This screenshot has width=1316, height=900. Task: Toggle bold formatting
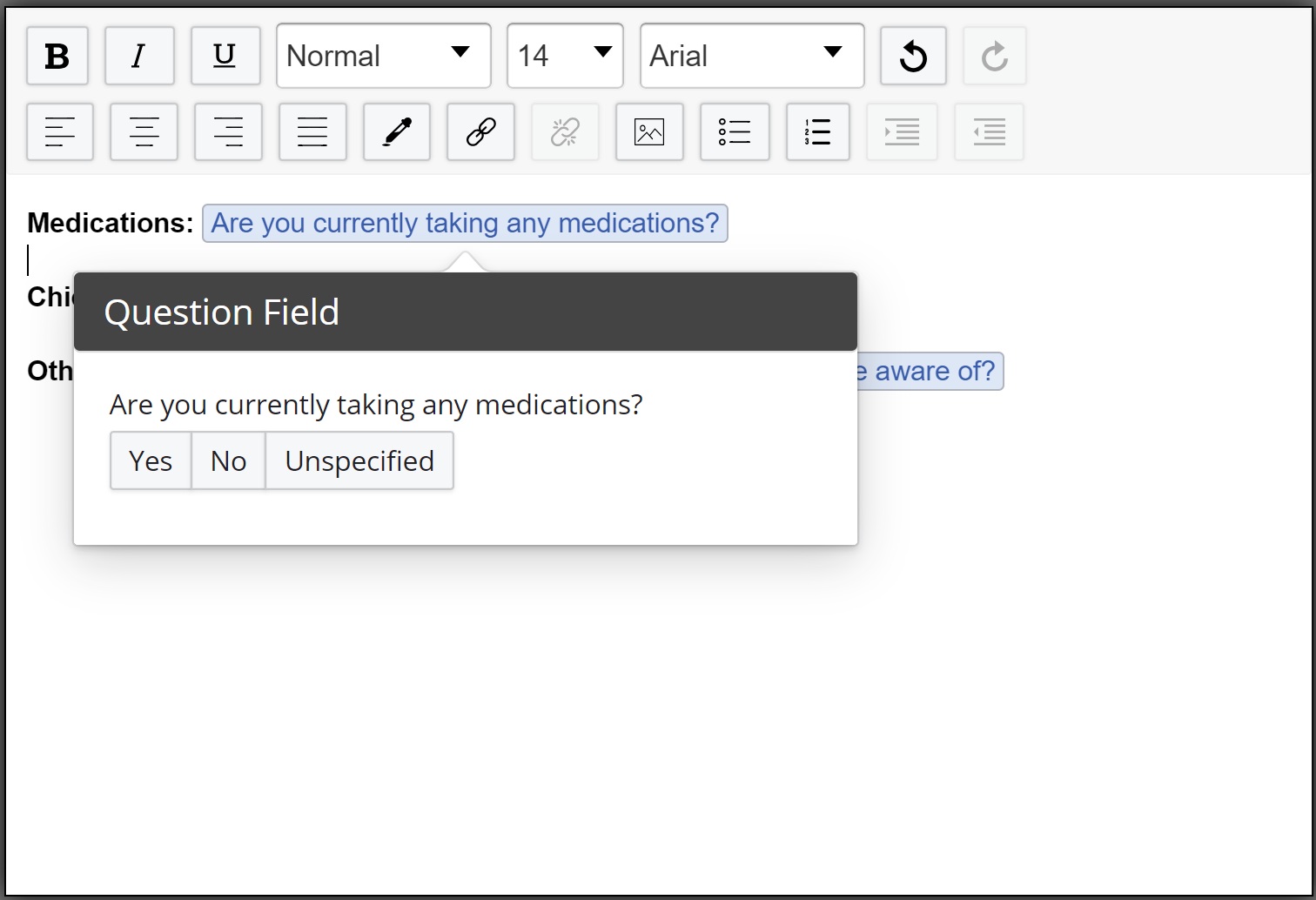tap(57, 56)
